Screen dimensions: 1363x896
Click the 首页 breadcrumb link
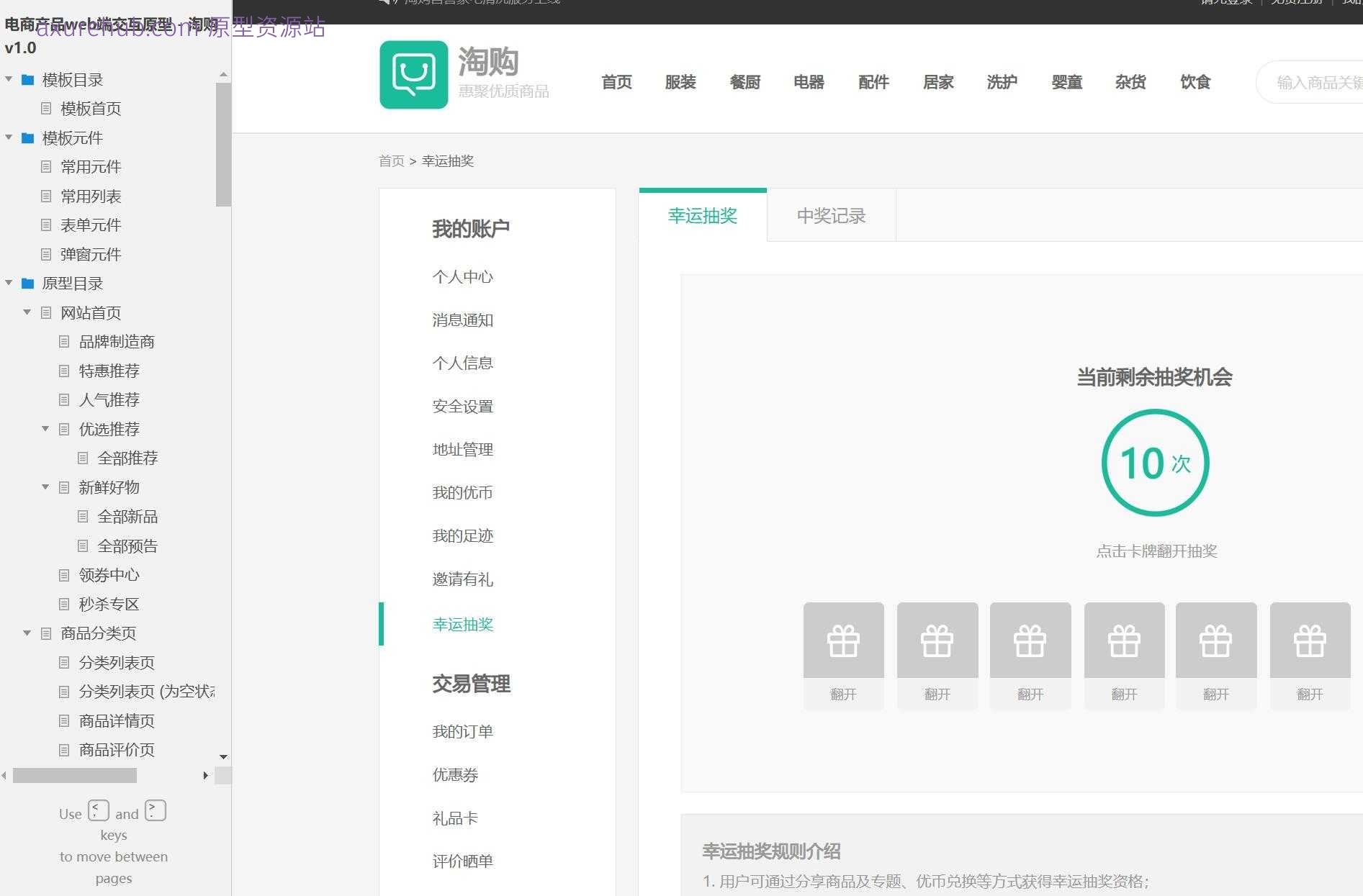point(391,161)
